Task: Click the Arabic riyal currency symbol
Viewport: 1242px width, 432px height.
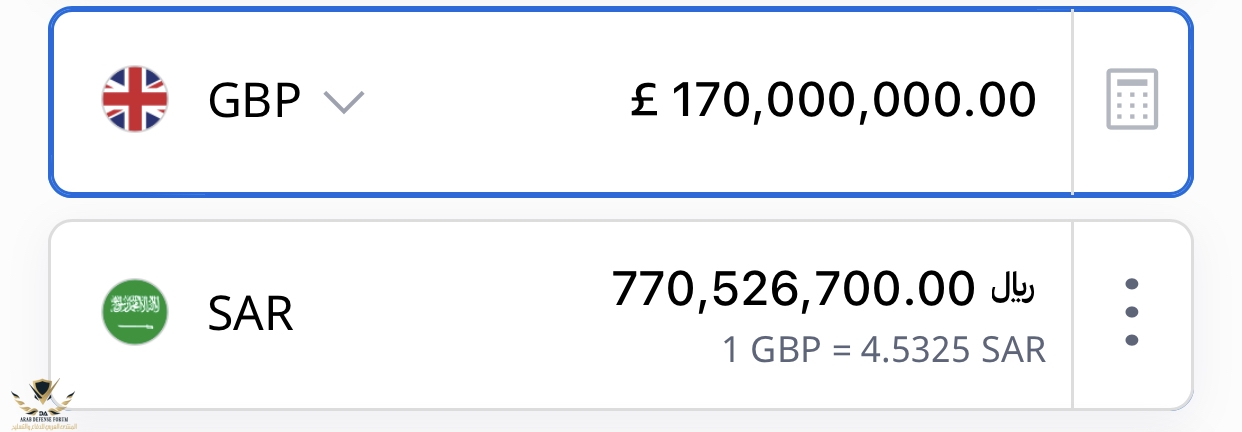Action: [1013, 289]
